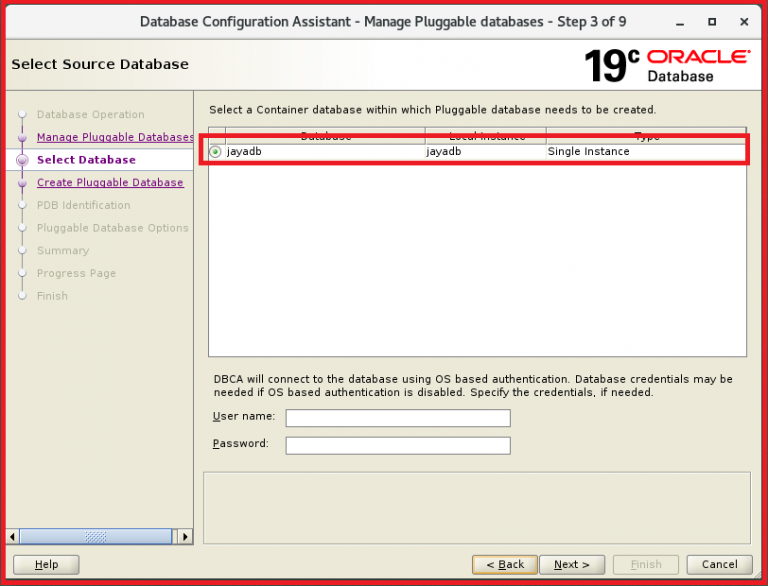Open the Create Pluggable Database step link
Image resolution: width=768 pixels, height=586 pixels.
tap(110, 183)
